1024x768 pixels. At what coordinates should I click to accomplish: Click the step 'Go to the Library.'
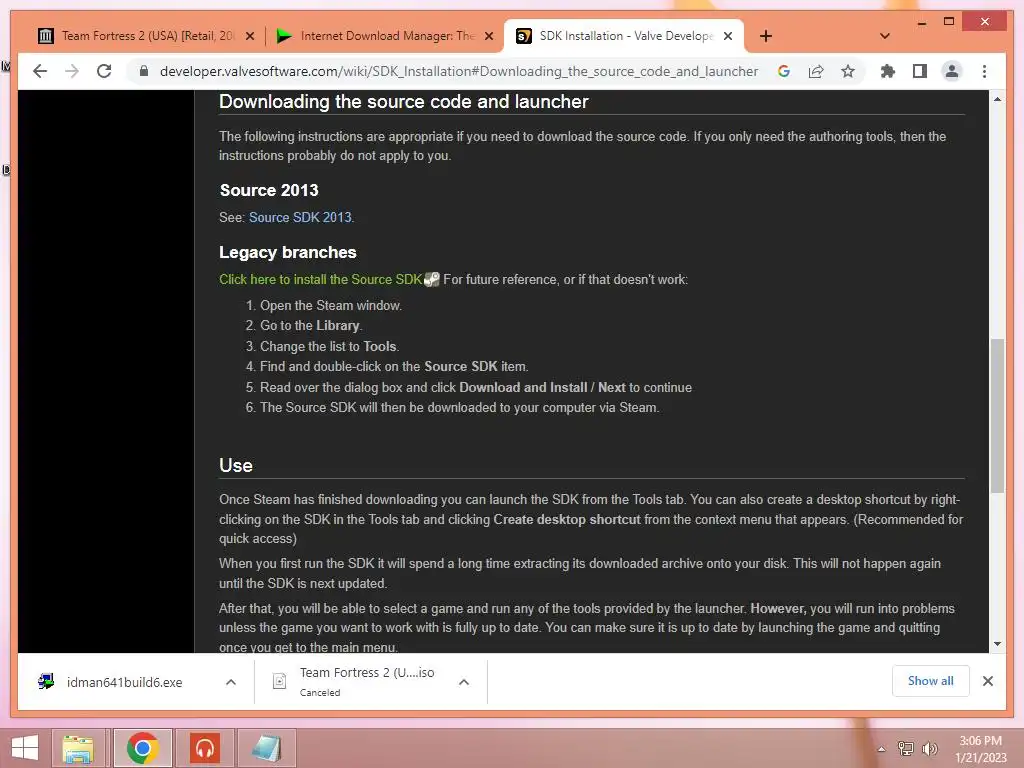[311, 326]
